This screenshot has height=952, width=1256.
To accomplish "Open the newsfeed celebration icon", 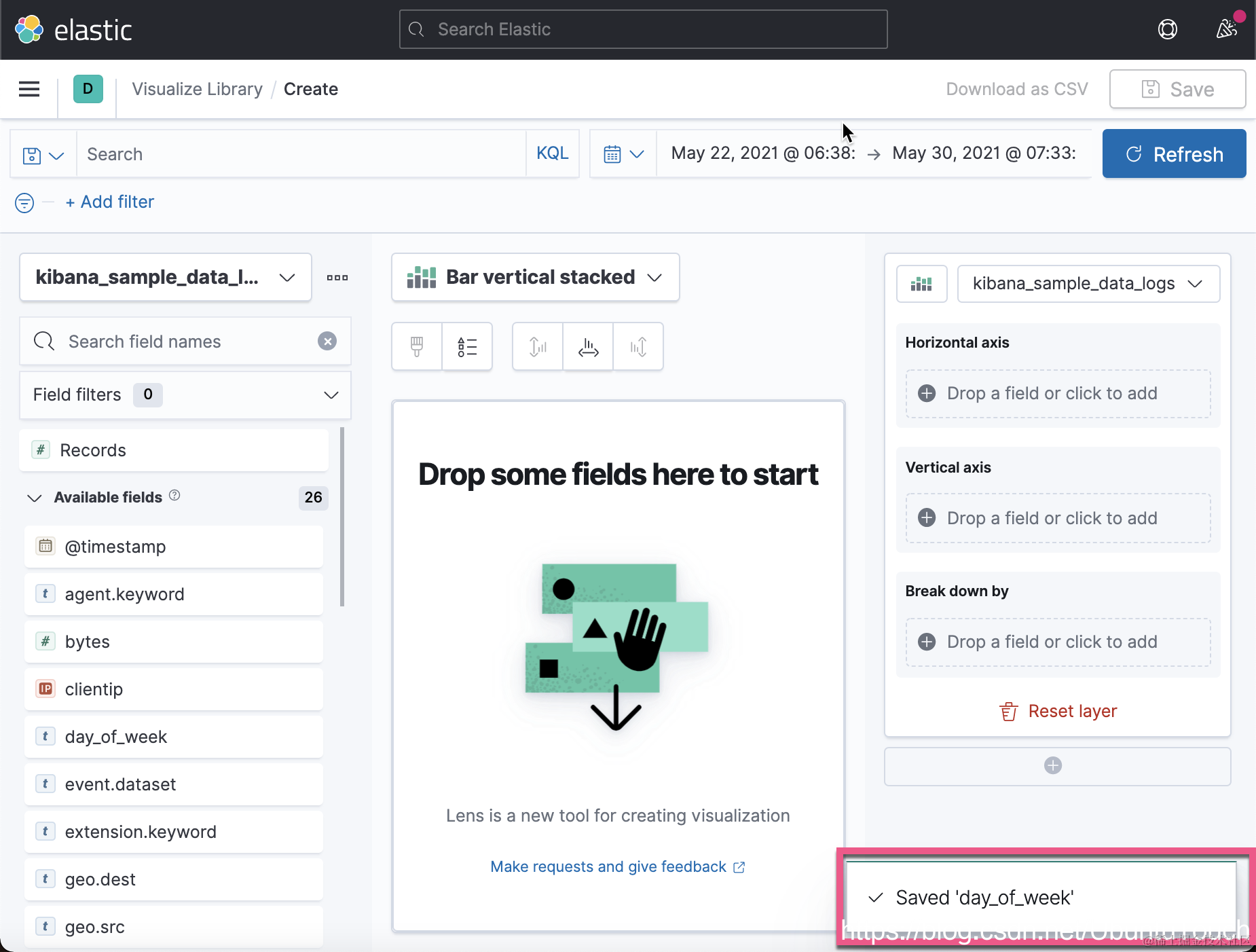I will pos(1226,29).
